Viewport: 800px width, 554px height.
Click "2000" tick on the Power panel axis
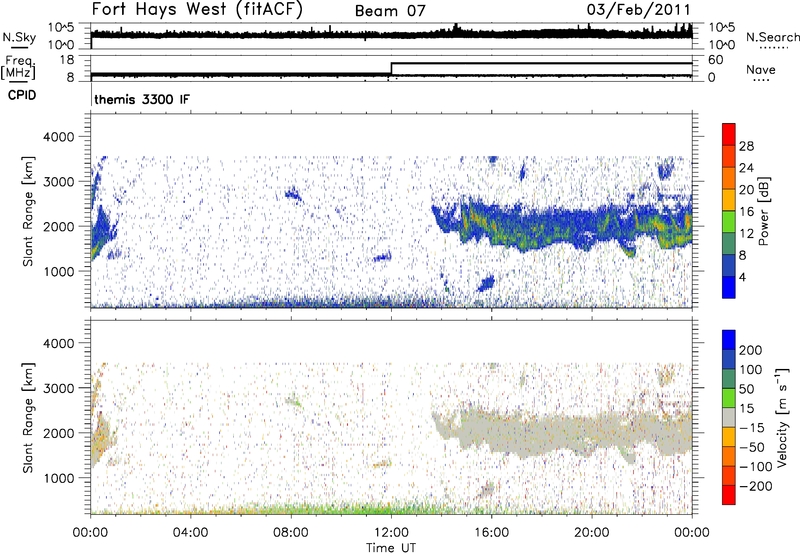point(59,226)
